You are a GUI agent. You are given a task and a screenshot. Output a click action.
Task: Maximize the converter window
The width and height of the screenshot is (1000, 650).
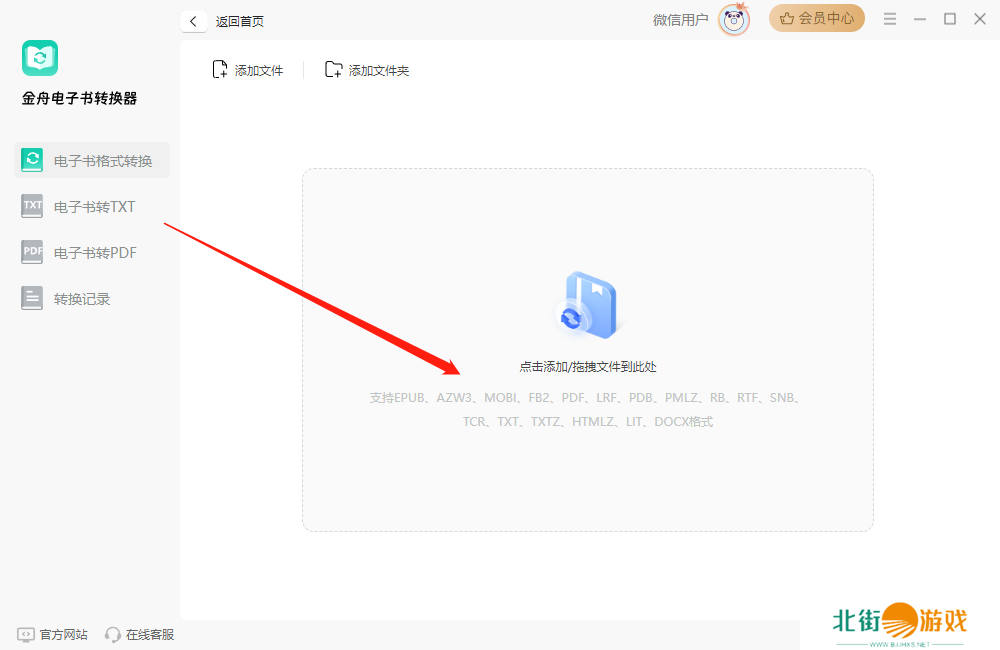[950, 19]
